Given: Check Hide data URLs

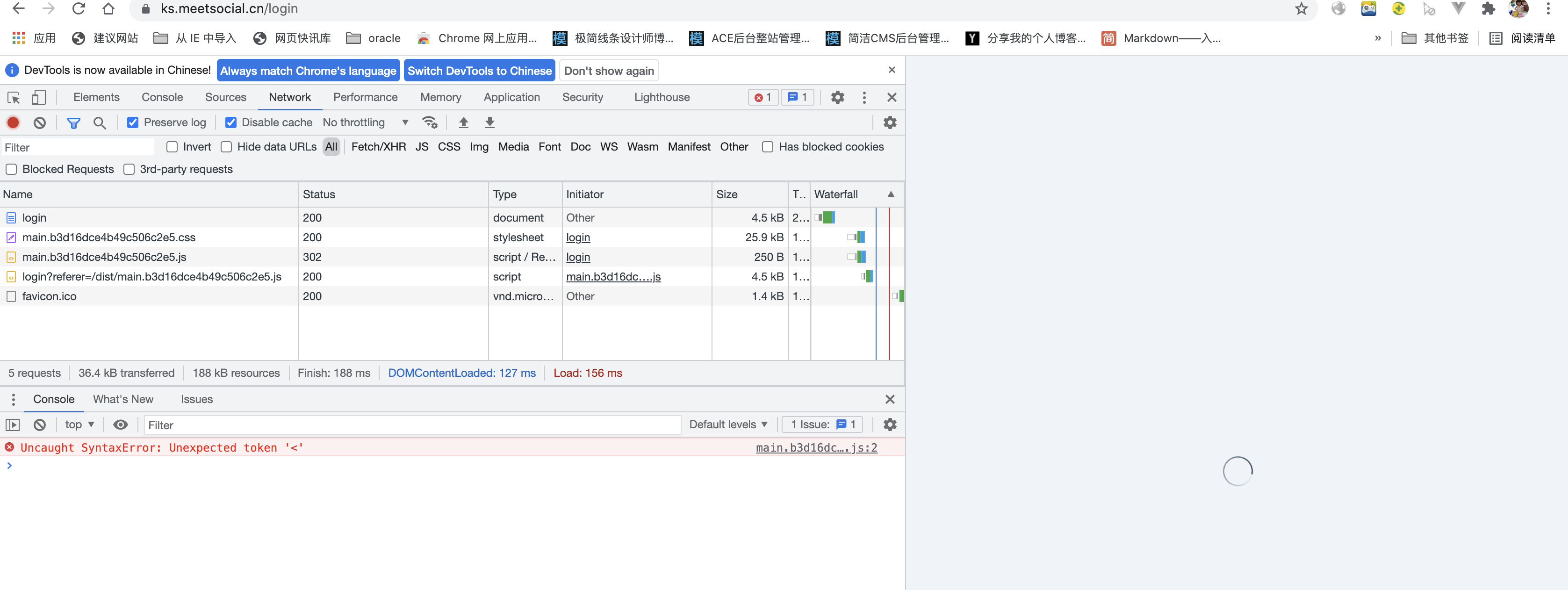Looking at the screenshot, I should click(x=226, y=147).
